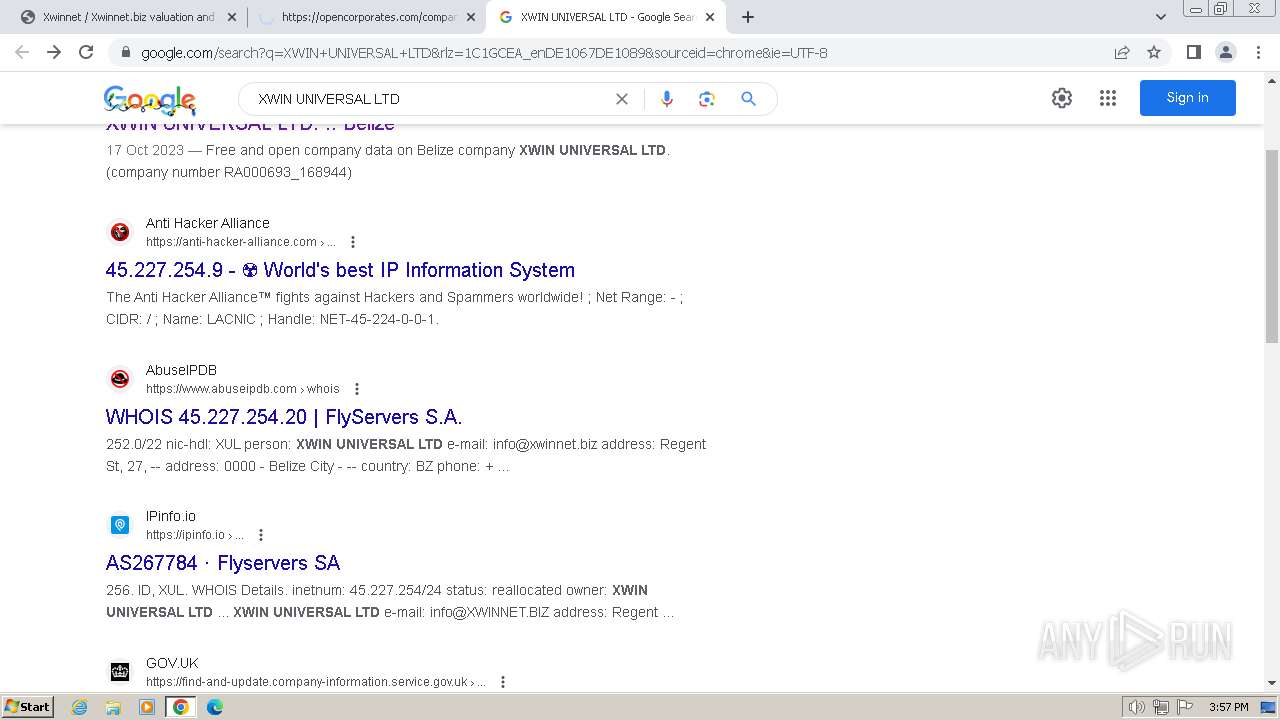Click www.abuseipdb.com whois URL
The width and height of the screenshot is (1280, 720).
coord(243,389)
